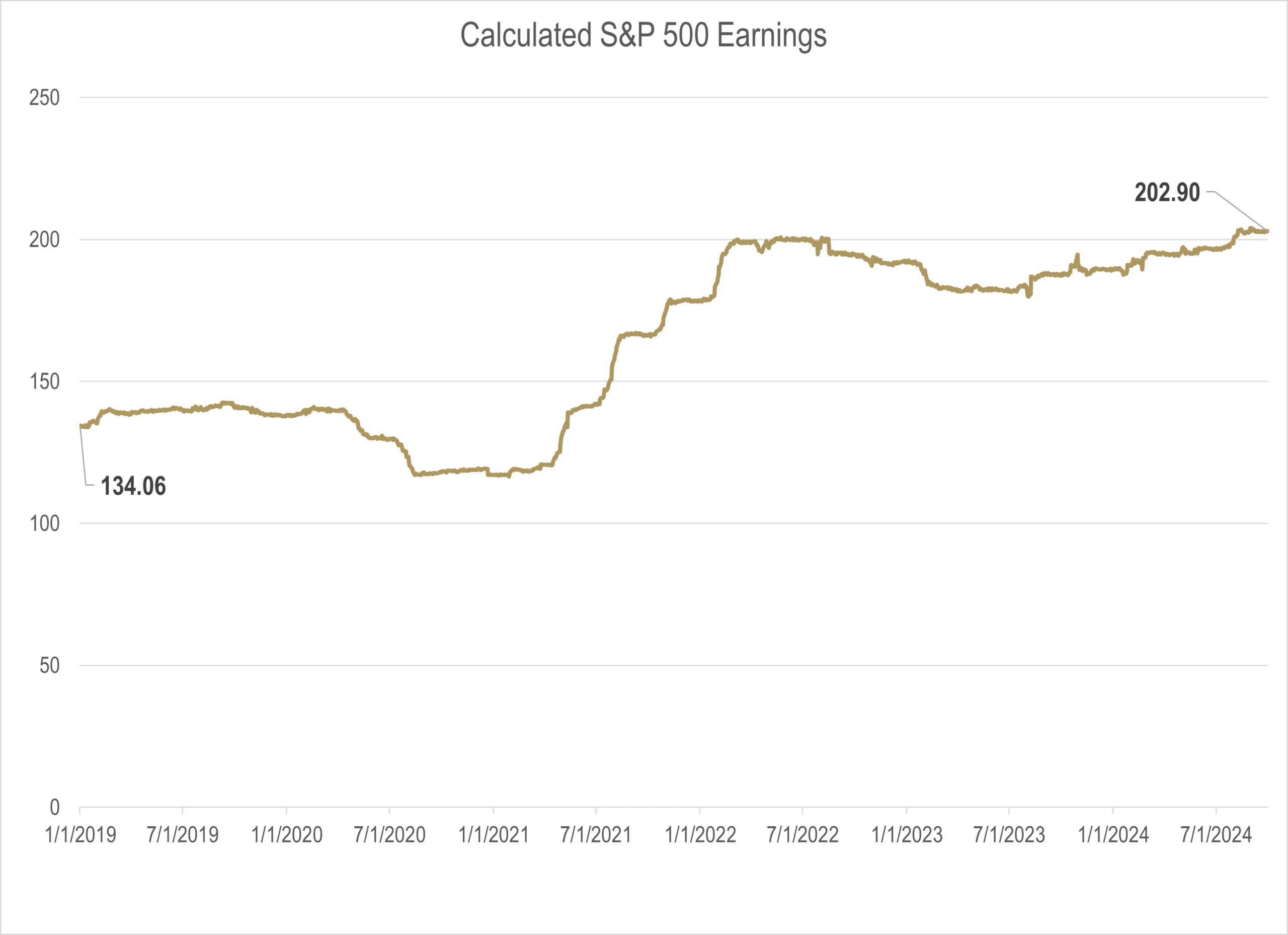Click the 50 y-axis label

pyautogui.click(x=49, y=665)
